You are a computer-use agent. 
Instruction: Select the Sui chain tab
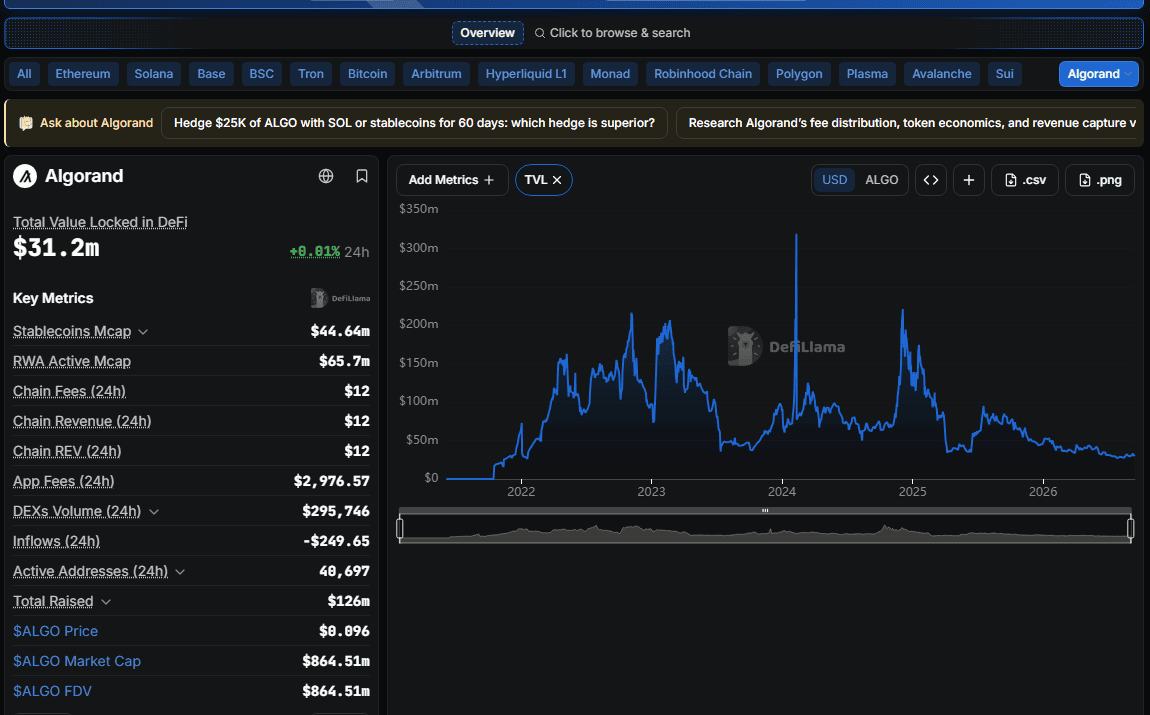point(1005,74)
